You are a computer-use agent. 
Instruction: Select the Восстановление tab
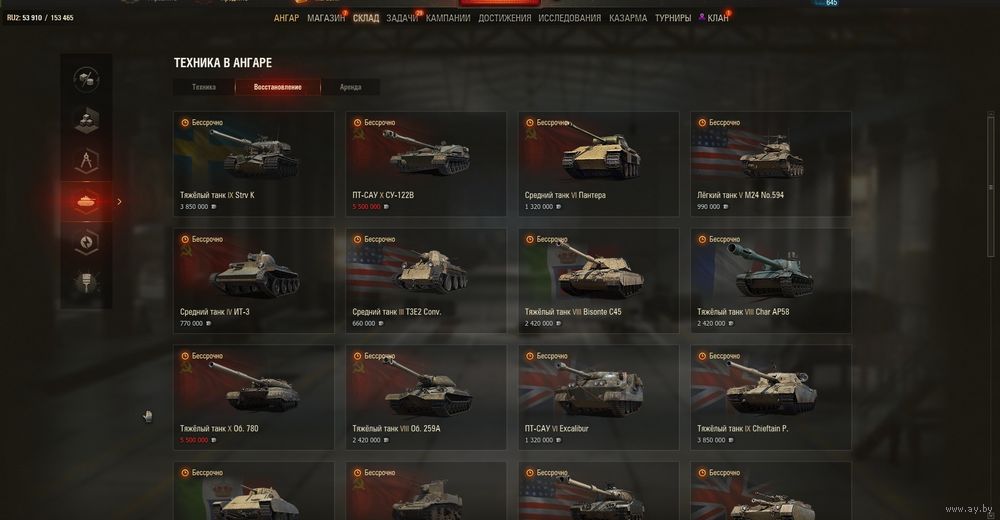277,87
